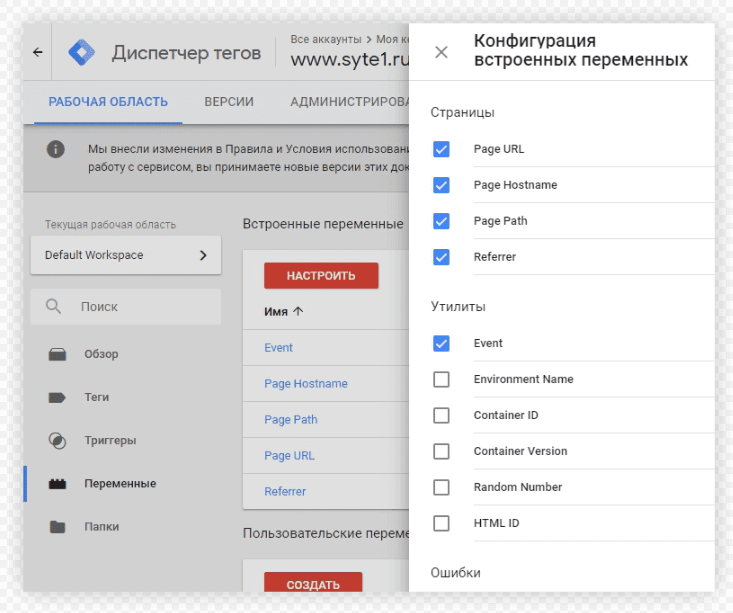The height and width of the screenshot is (613, 733).
Task: Click the Текущая рабочая область label
Action: click(x=110, y=225)
